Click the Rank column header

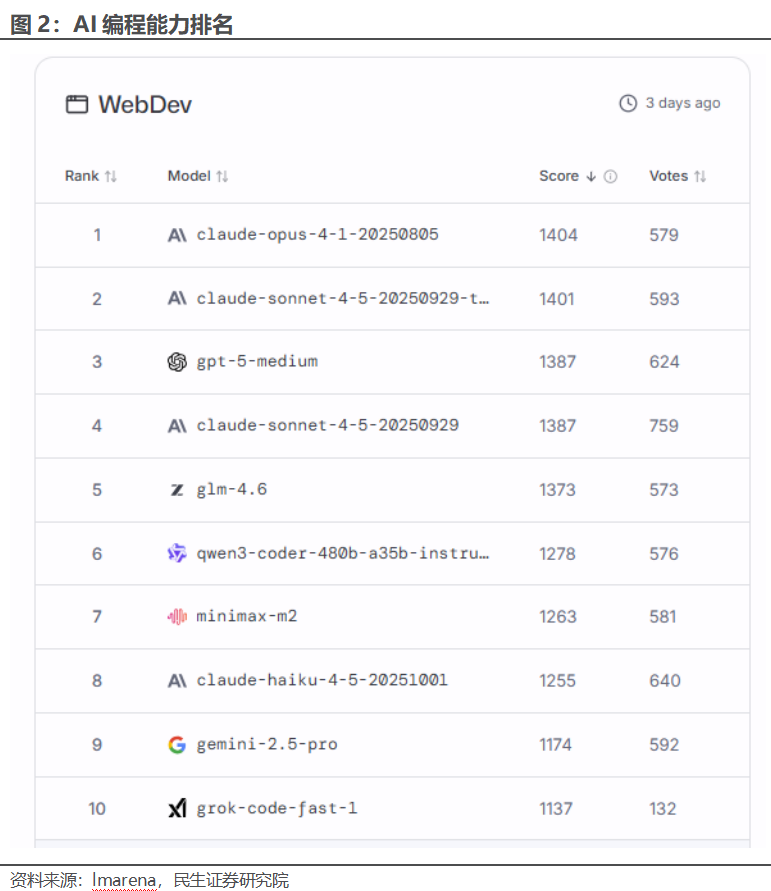(82, 176)
